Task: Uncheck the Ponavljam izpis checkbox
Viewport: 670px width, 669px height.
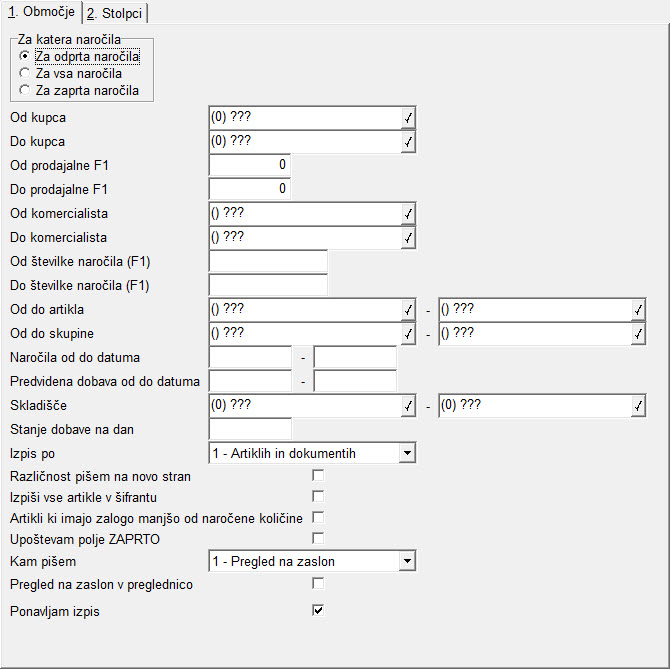Action: point(318,610)
